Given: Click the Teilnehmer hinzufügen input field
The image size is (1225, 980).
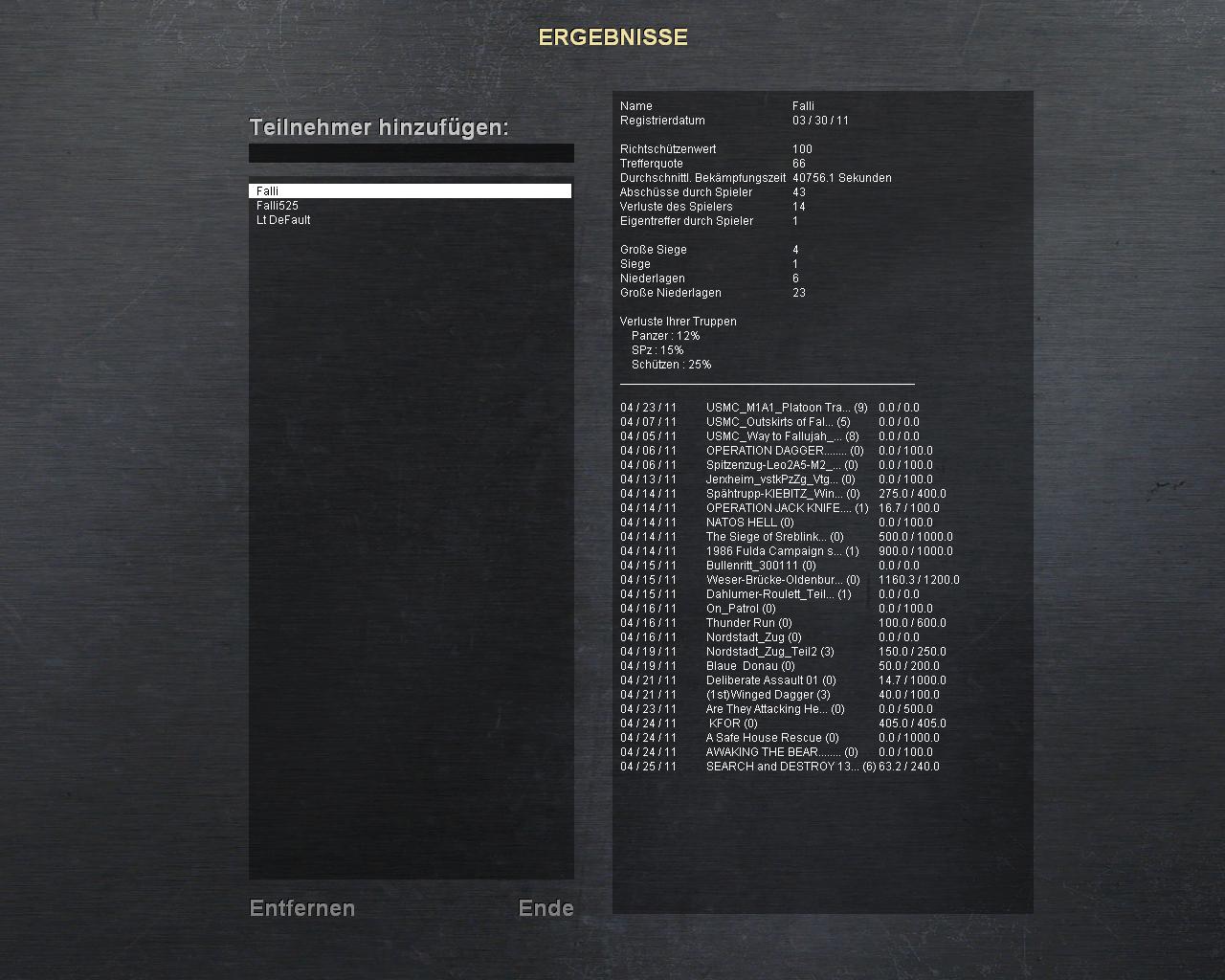Looking at the screenshot, I should tap(411, 153).
